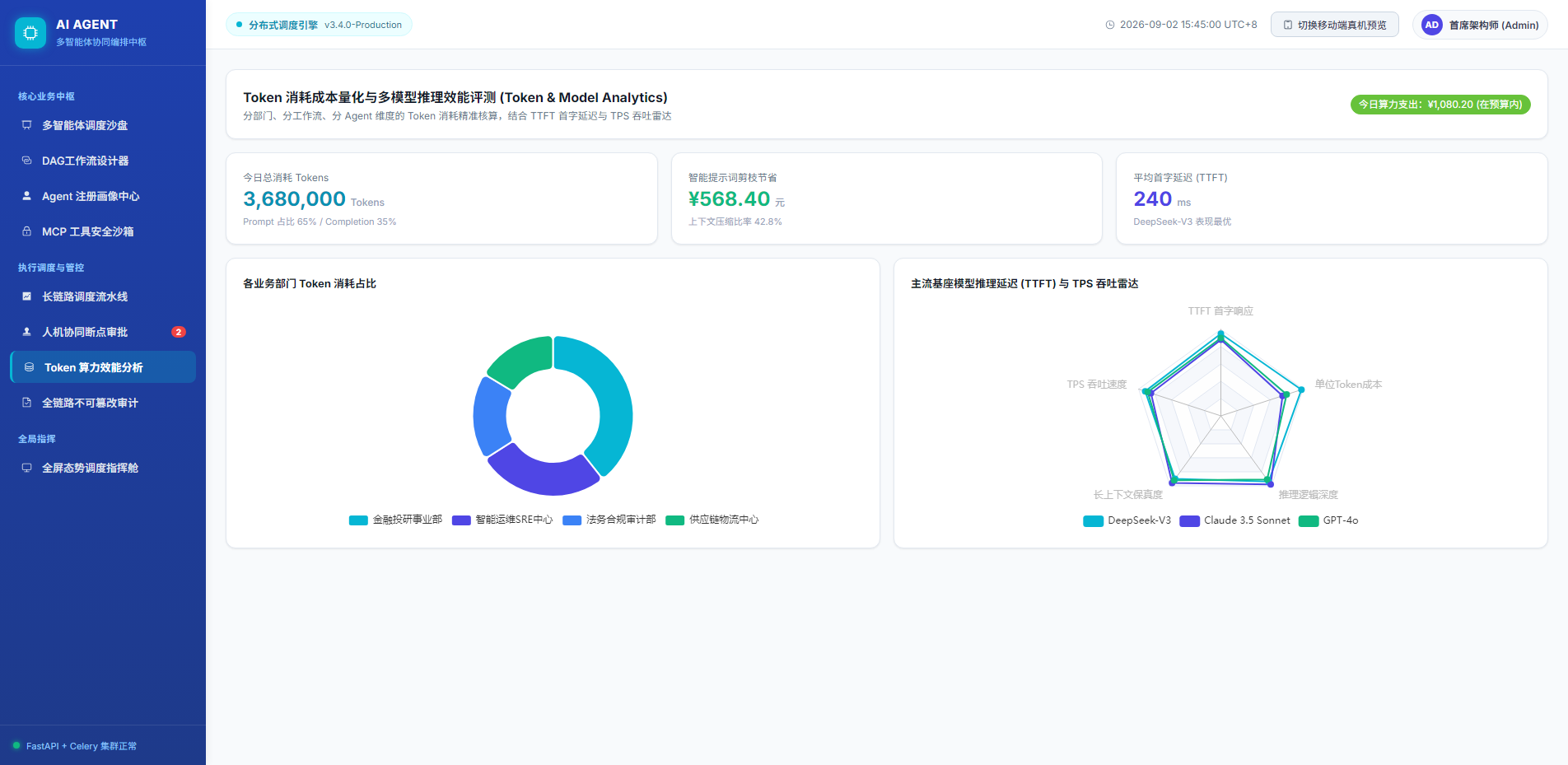Viewport: 1568px width, 765px height.
Task: Click the status dot beside 分布式调度引擎
Action: point(240,25)
